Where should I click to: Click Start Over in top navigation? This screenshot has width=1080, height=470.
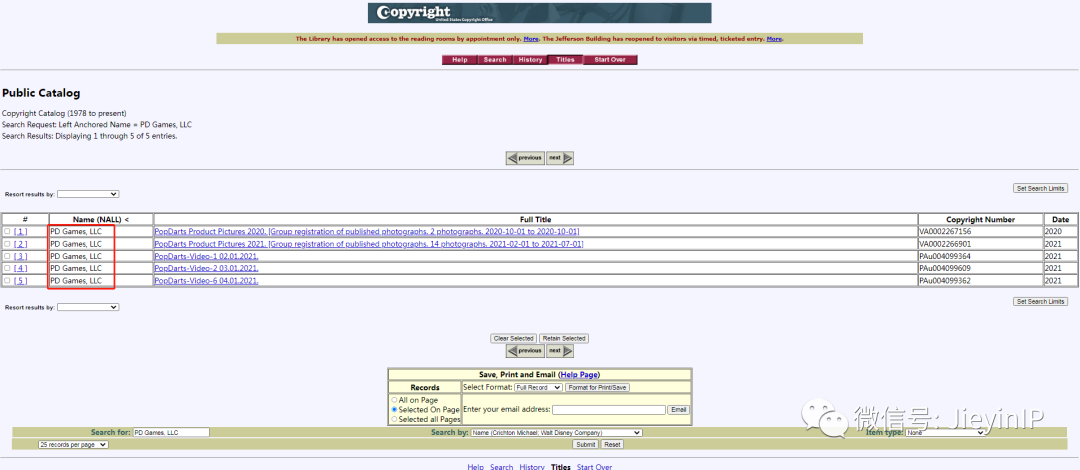tap(610, 60)
